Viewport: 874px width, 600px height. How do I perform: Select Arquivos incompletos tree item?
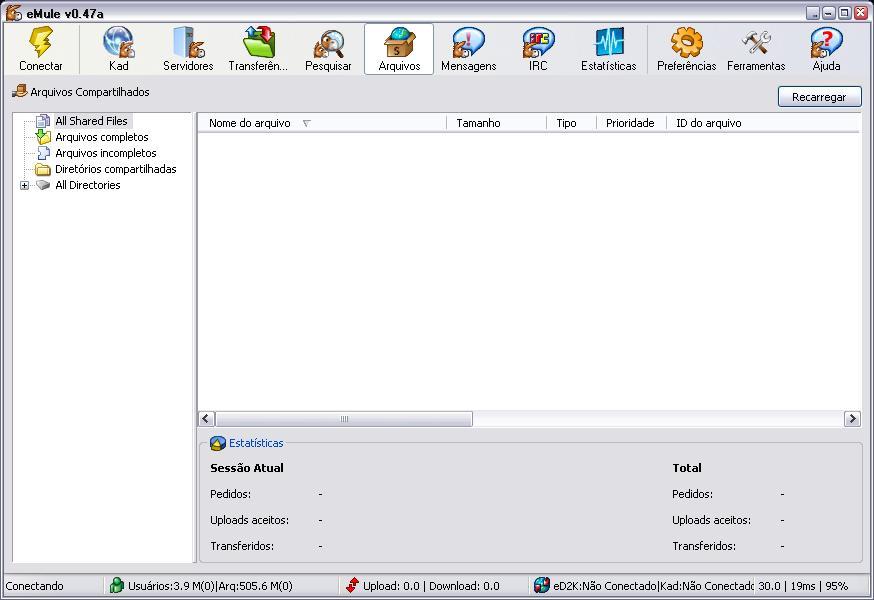[106, 153]
